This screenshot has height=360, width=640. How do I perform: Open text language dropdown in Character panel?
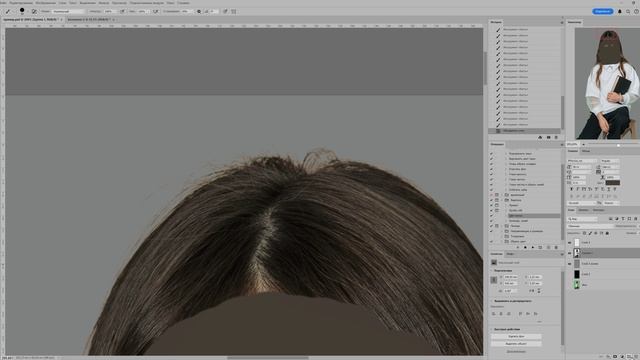point(582,203)
